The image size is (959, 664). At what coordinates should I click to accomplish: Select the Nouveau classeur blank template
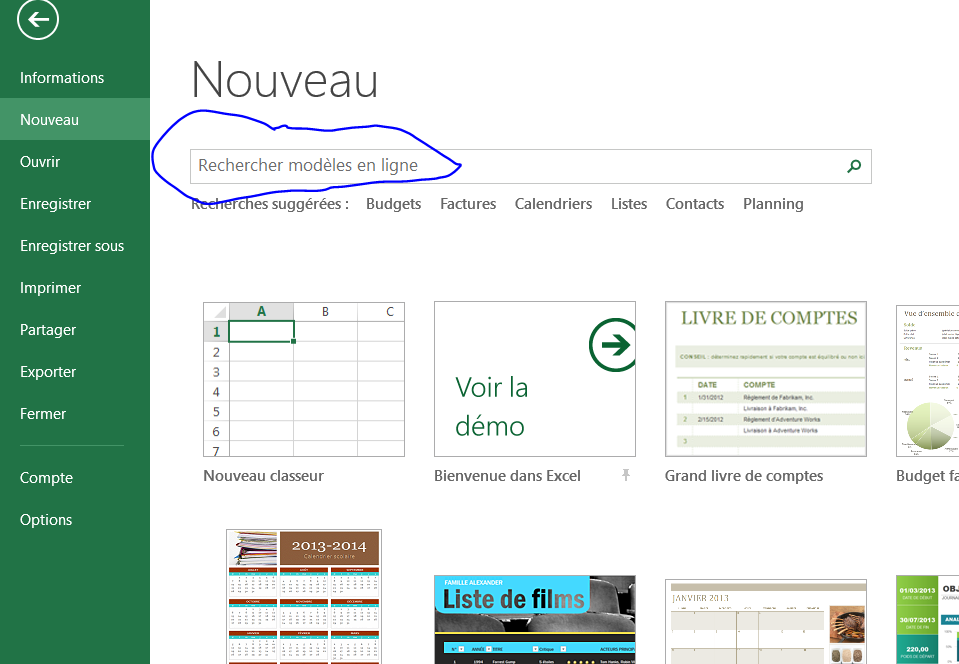[x=304, y=379]
